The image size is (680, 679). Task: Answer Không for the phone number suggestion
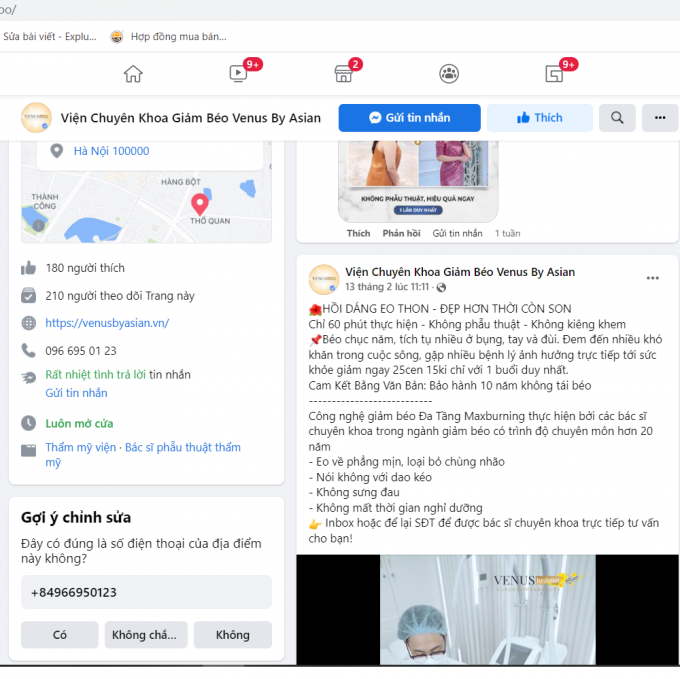pyautogui.click(x=233, y=635)
